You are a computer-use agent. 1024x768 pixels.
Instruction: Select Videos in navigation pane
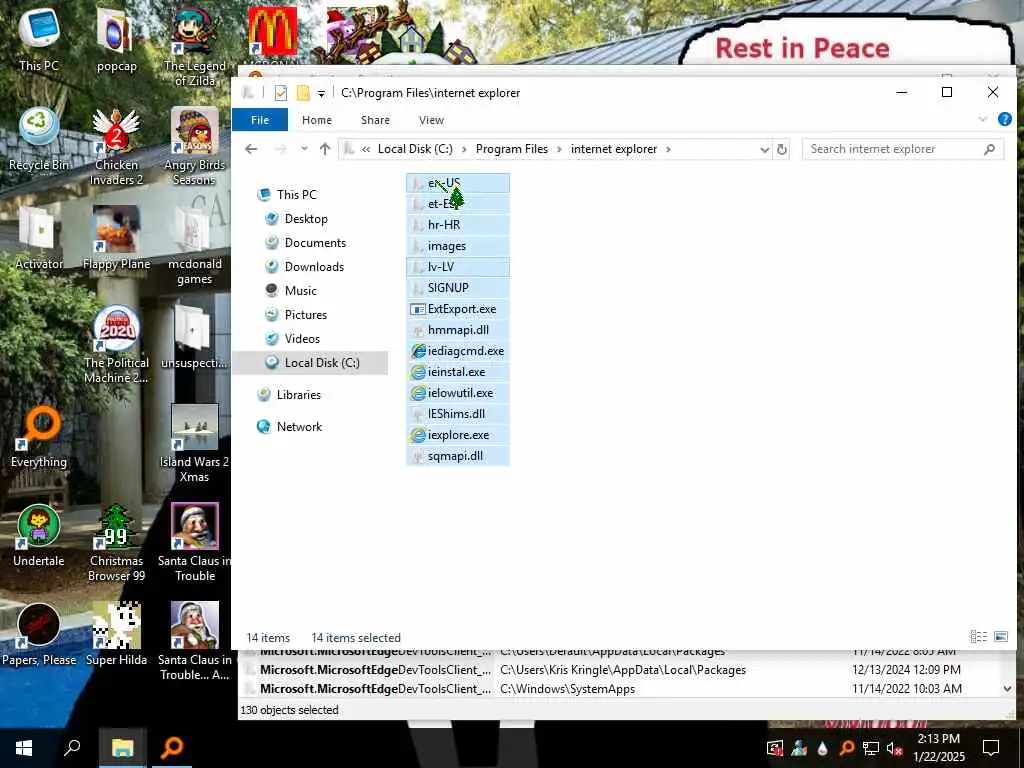point(302,338)
